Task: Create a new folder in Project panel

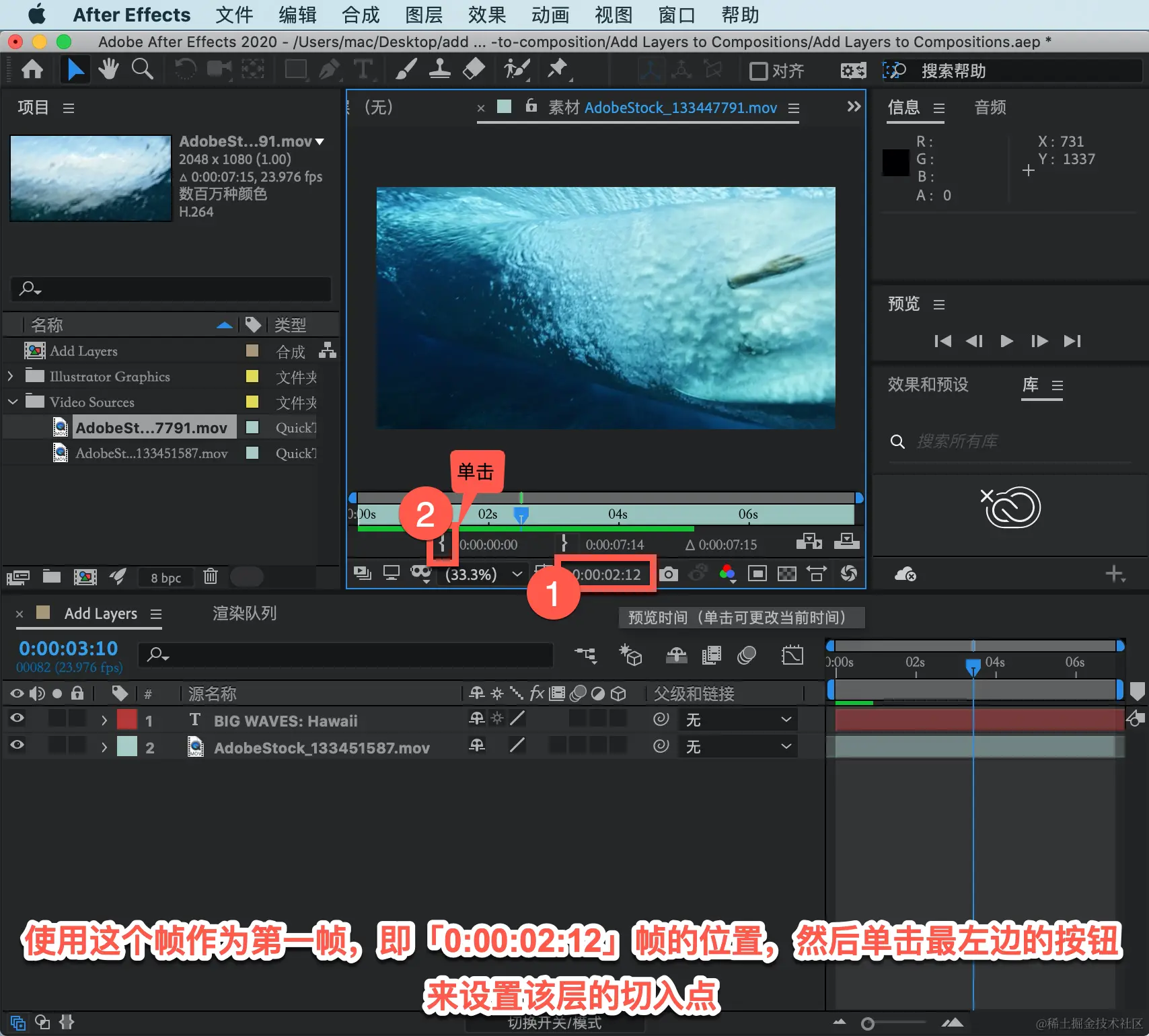Action: tap(52, 577)
